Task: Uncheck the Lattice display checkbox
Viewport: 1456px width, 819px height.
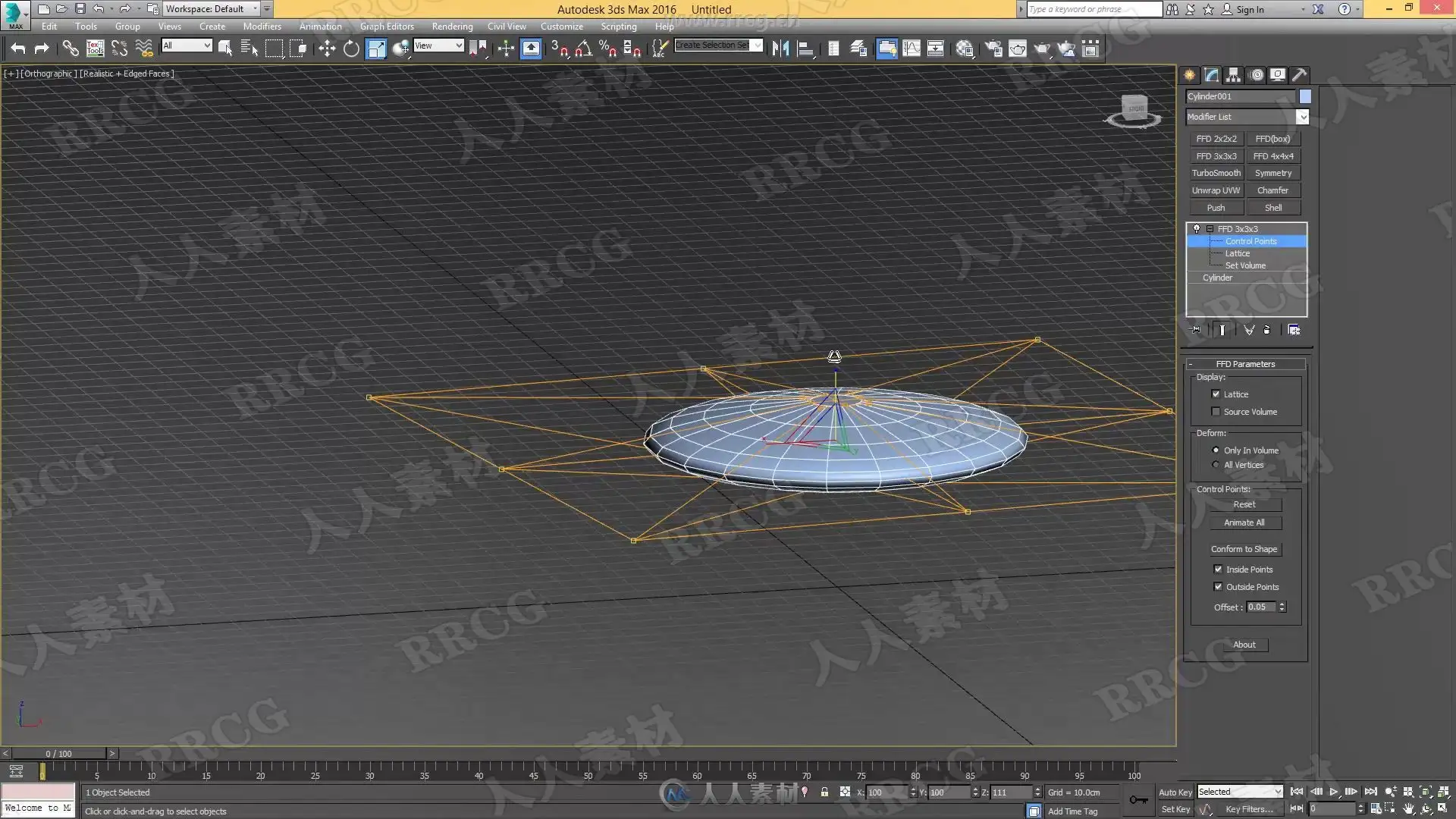Action: pos(1216,394)
